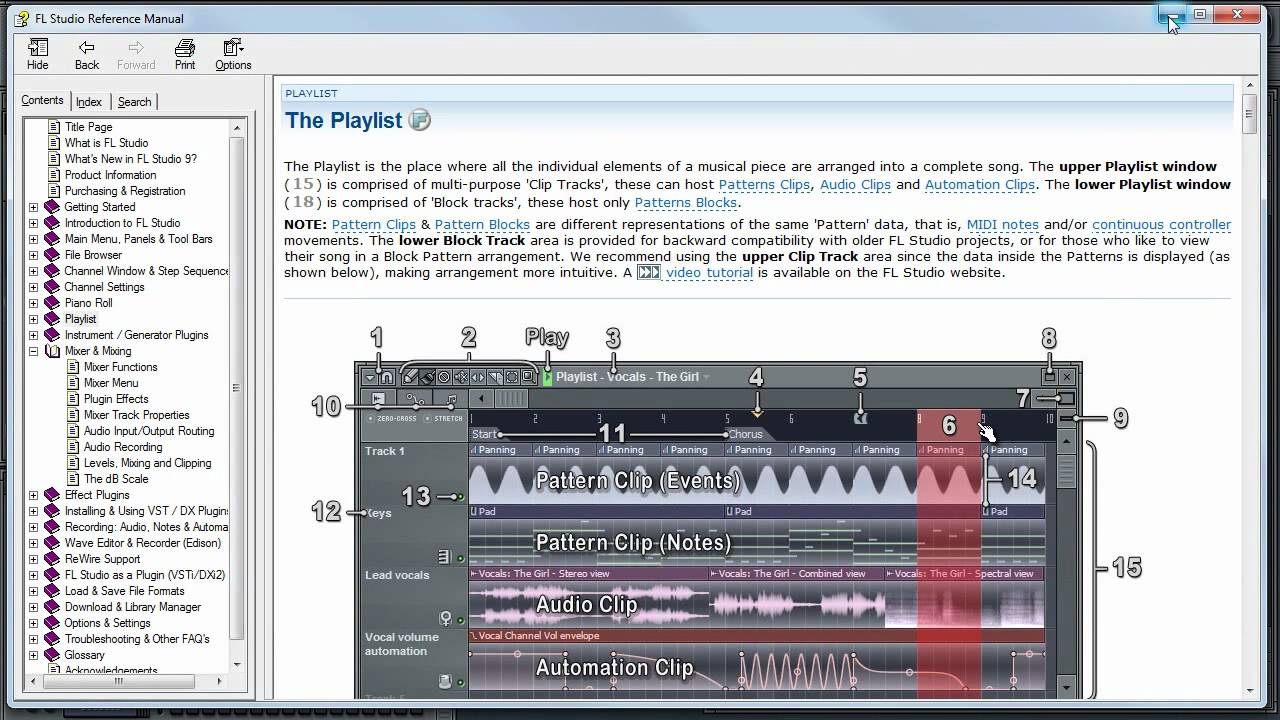1280x720 pixels.
Task: Expand the Channel Settings tree node
Action: pos(33,287)
